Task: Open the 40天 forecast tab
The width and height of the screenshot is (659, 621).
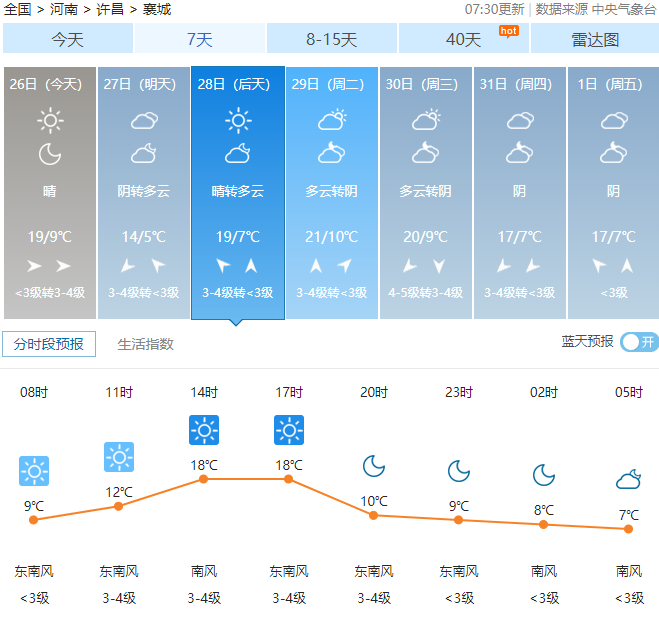Action: click(463, 39)
